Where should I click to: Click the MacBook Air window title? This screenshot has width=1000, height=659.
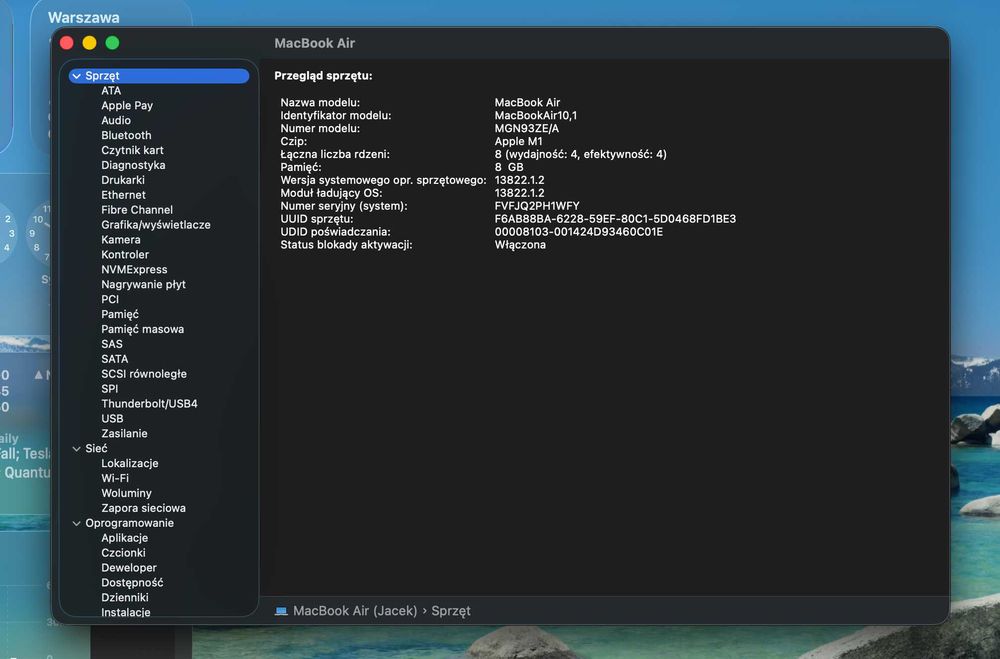[314, 43]
